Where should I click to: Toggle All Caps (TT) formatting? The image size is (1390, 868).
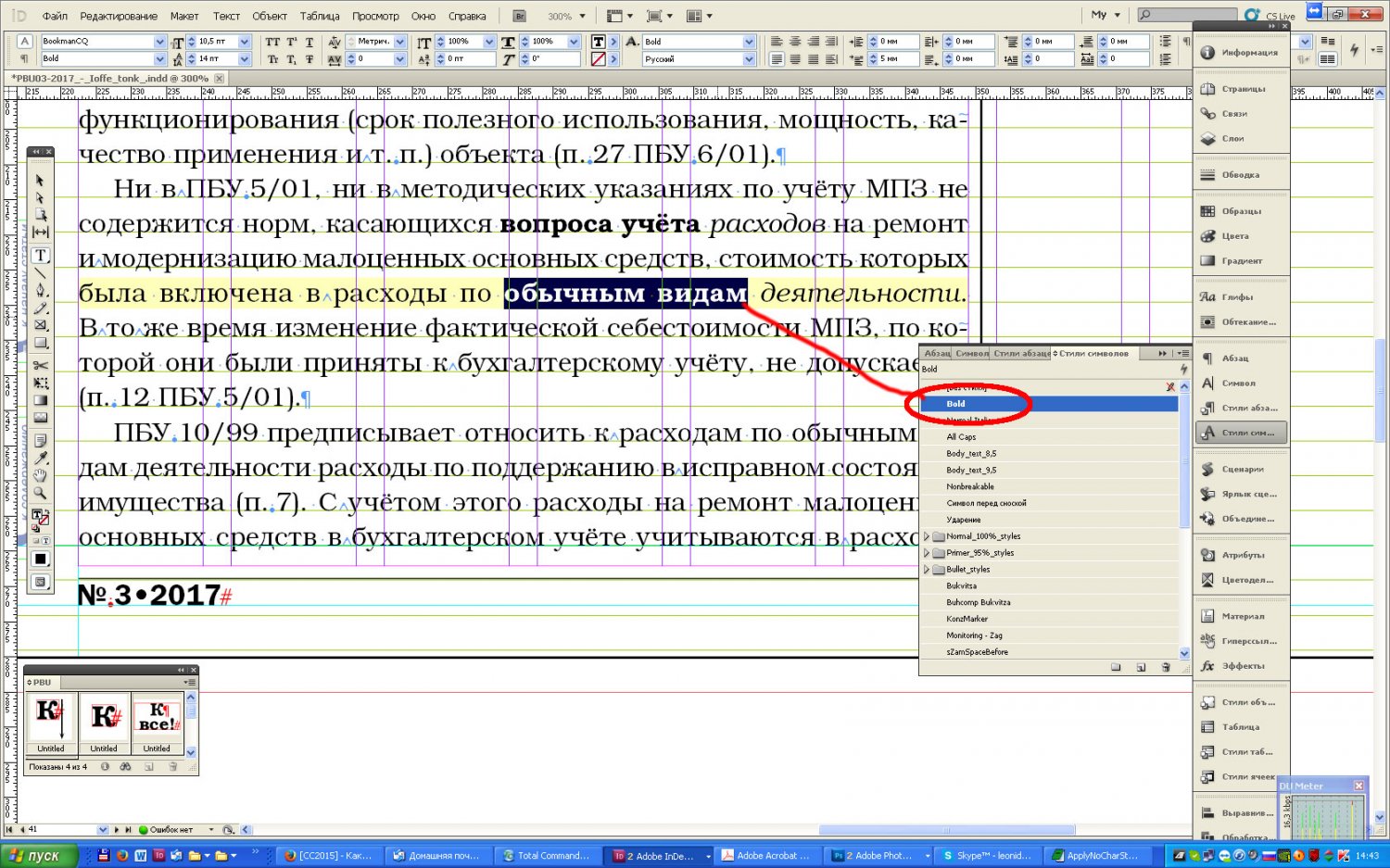[272, 42]
